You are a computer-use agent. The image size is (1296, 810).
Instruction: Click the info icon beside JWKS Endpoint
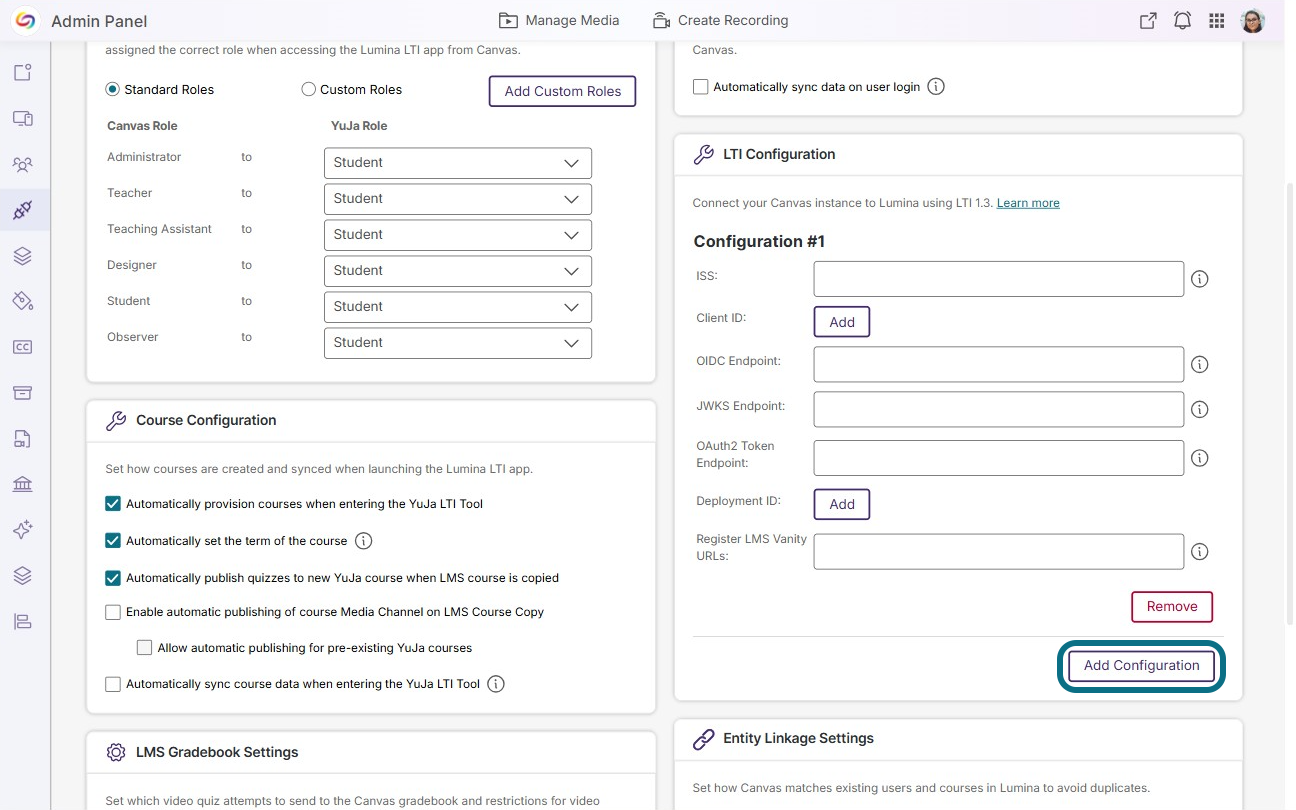pos(1200,409)
